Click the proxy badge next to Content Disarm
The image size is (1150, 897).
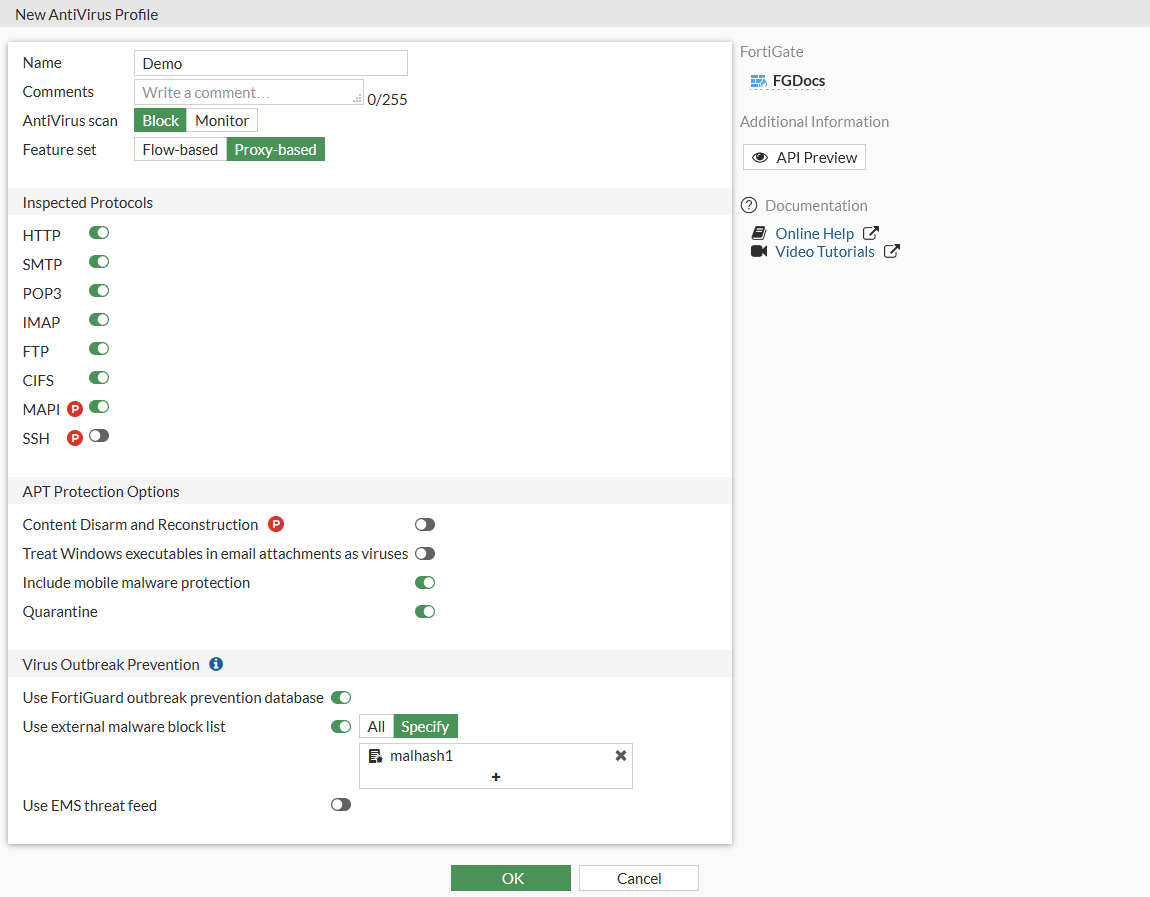coord(276,524)
